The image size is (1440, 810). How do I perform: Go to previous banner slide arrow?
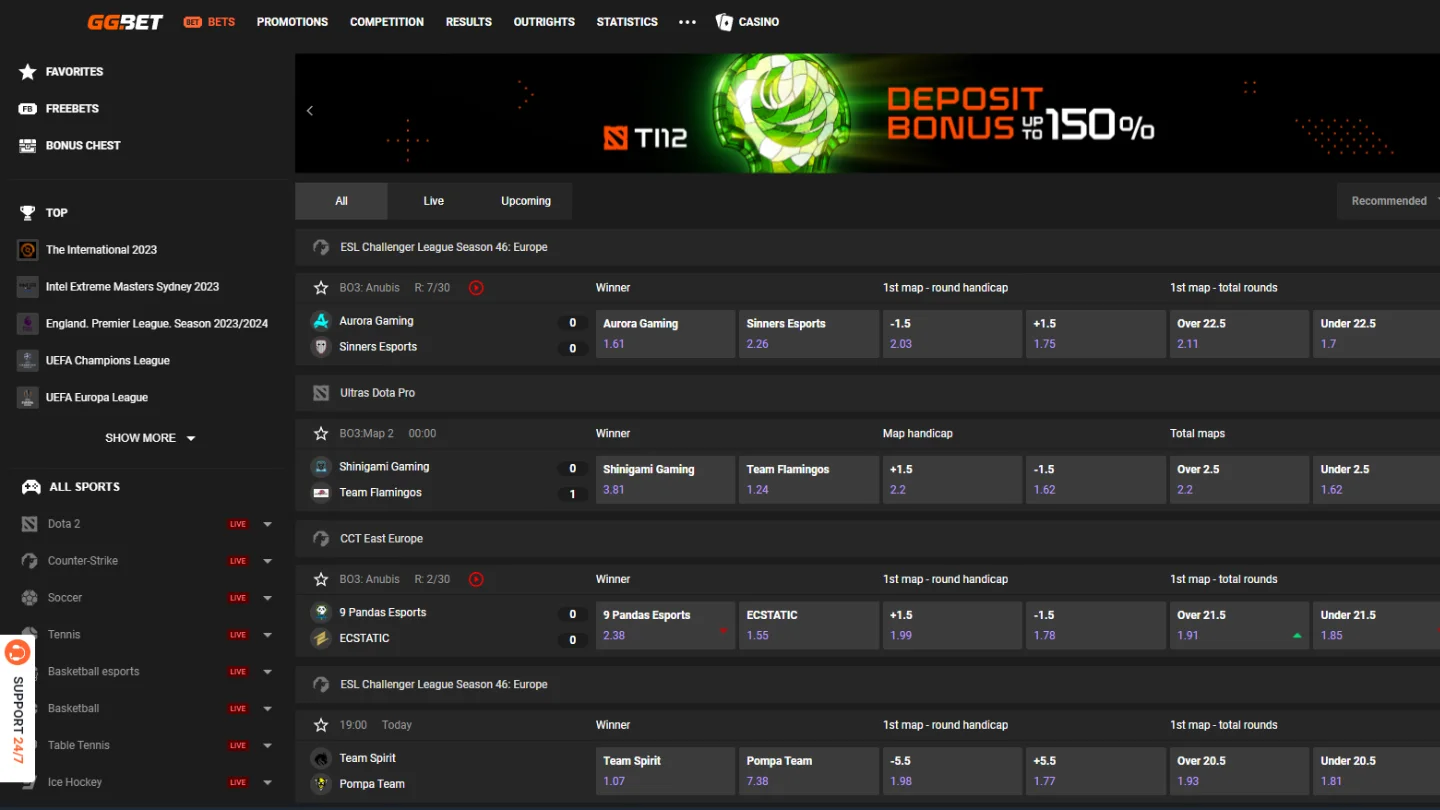[310, 111]
